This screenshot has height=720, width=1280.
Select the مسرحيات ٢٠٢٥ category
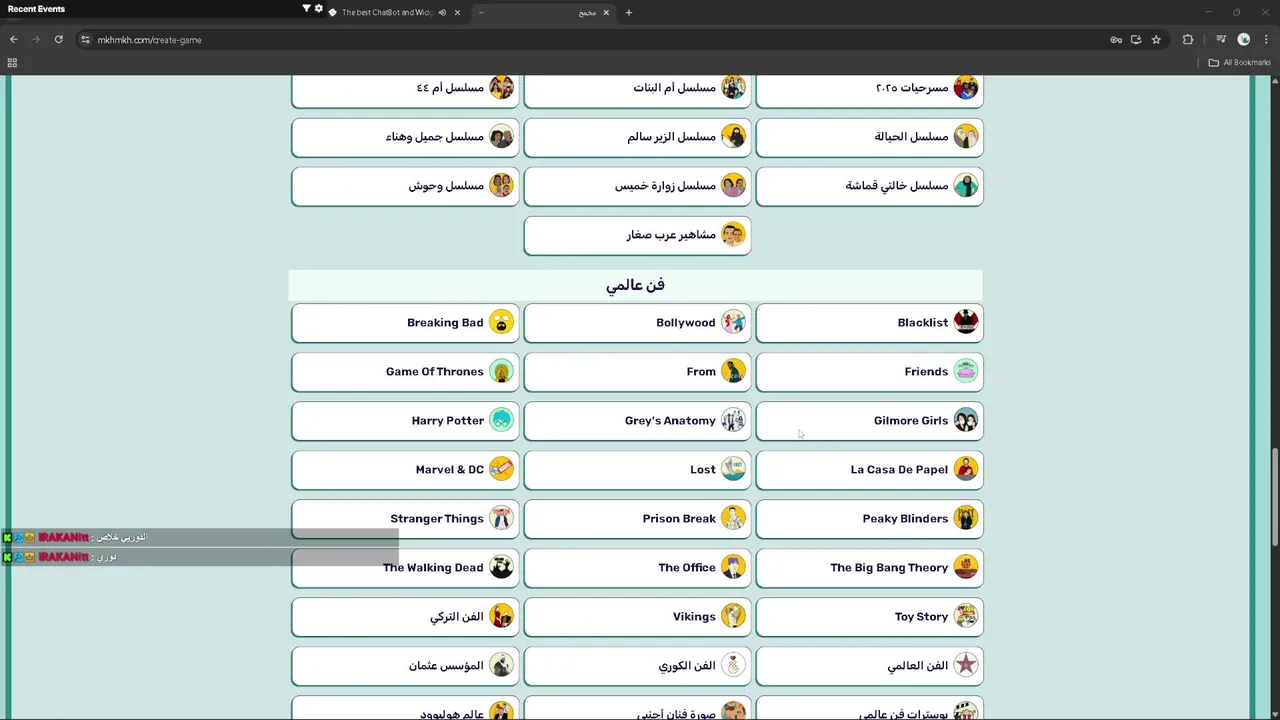click(x=869, y=88)
